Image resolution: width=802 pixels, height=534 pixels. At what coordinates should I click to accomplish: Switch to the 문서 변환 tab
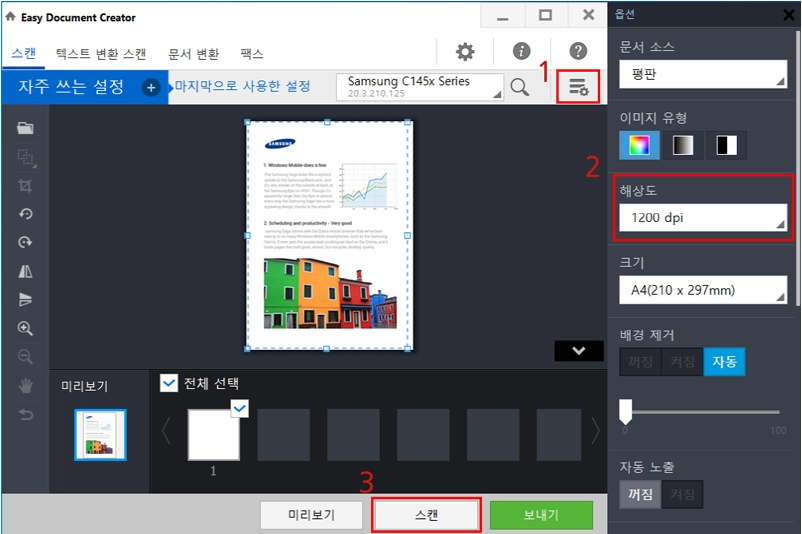pos(193,53)
